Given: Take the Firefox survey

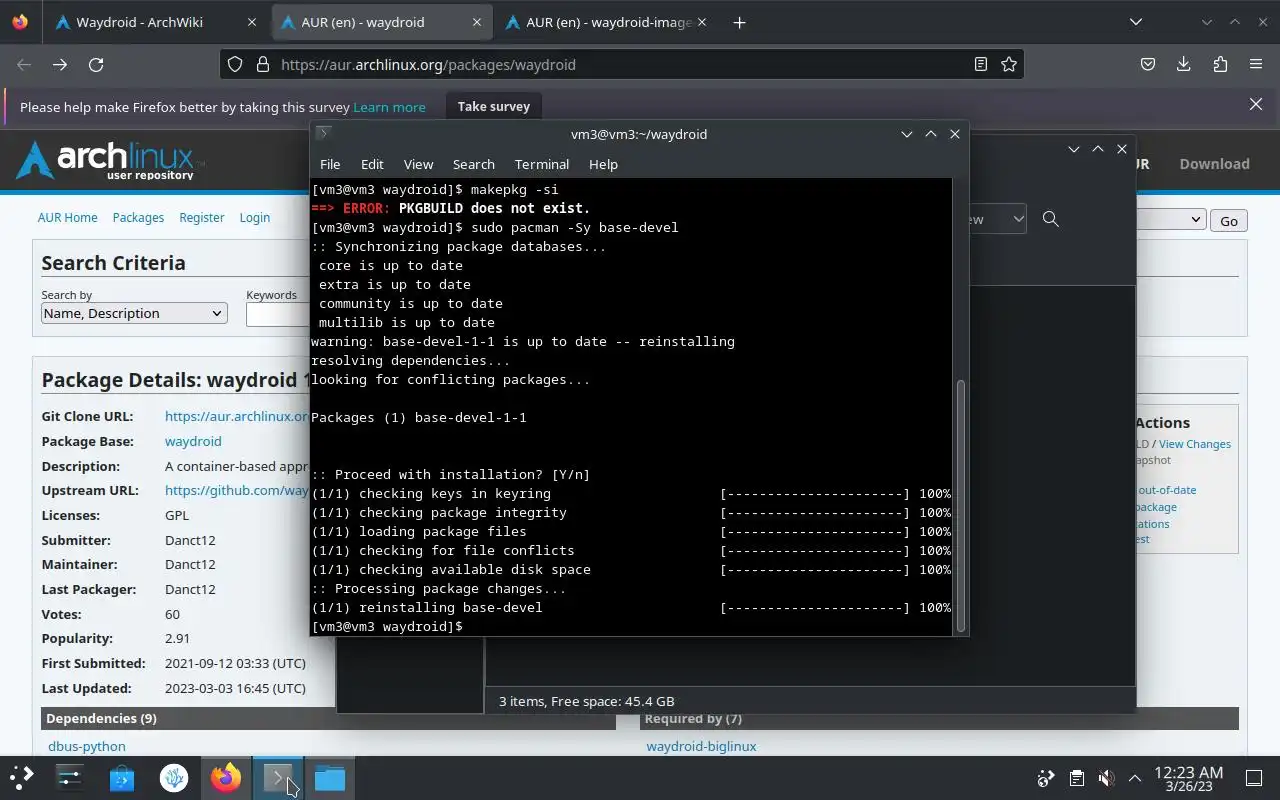Looking at the screenshot, I should (494, 106).
